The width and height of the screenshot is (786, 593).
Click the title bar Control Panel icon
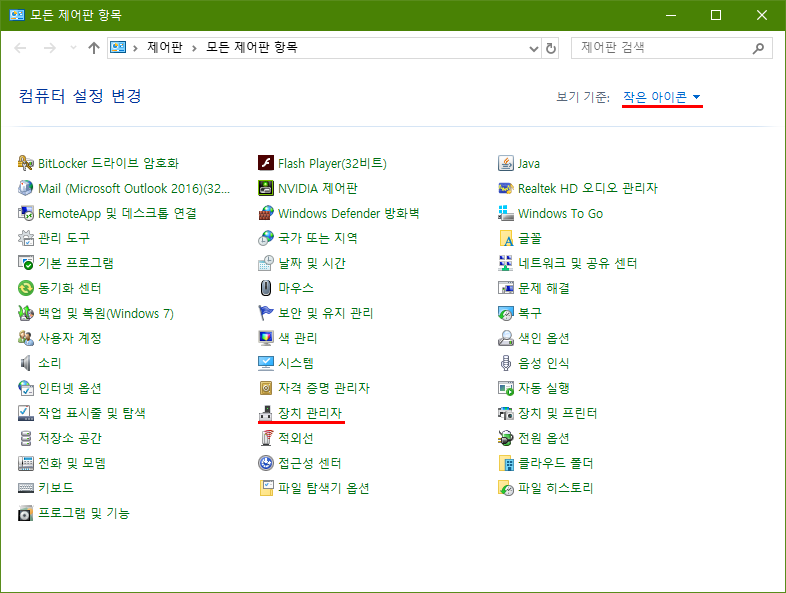pyautogui.click(x=17, y=15)
